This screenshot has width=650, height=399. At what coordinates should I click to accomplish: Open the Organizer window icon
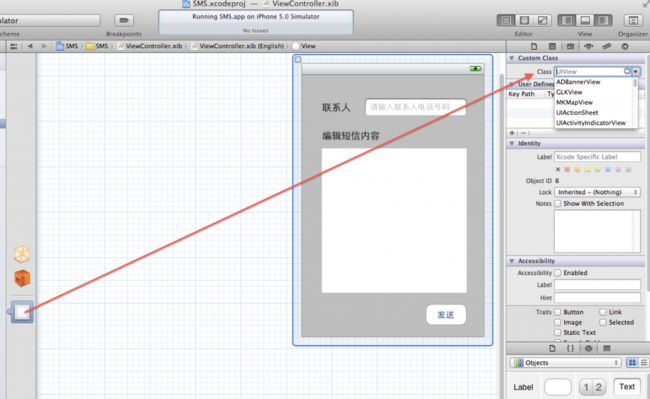pyautogui.click(x=633, y=20)
